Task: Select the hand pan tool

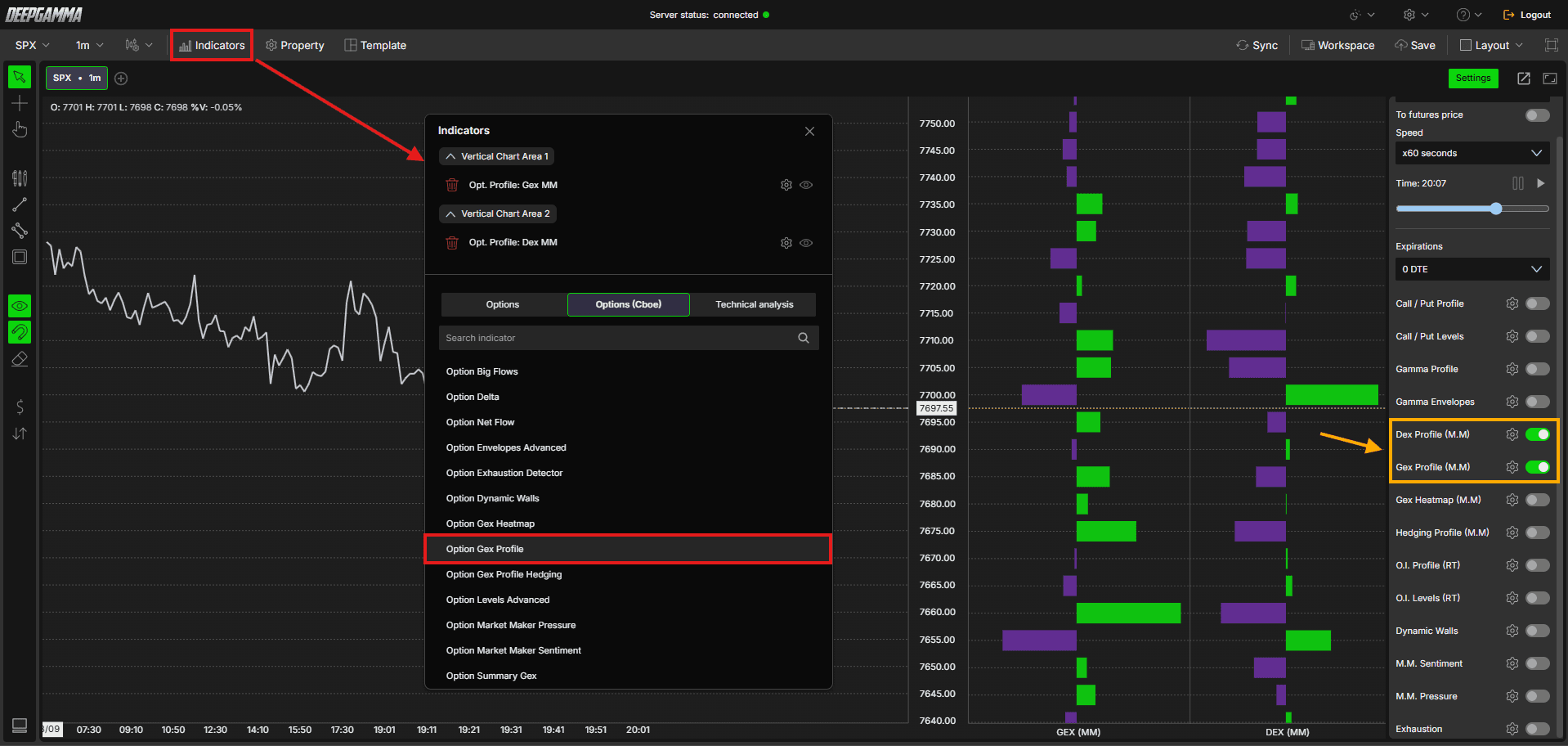Action: [20, 129]
